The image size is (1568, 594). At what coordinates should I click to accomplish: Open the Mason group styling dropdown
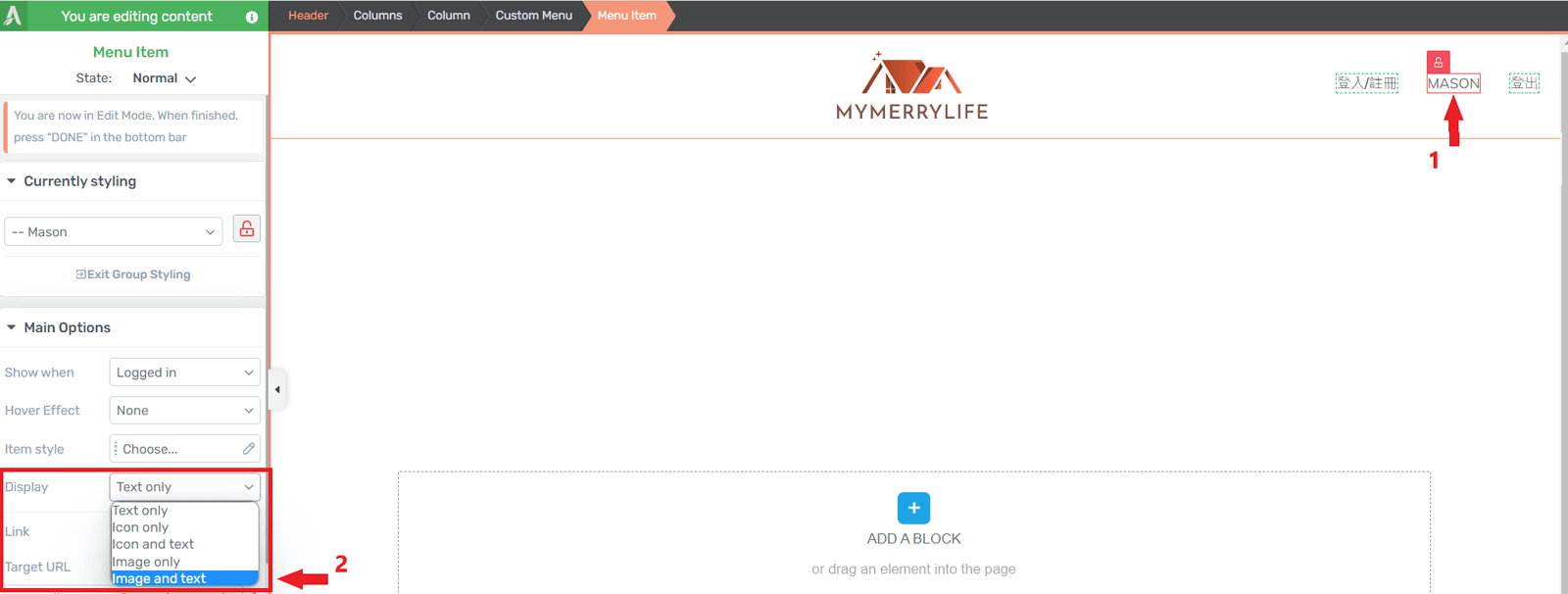click(x=114, y=231)
